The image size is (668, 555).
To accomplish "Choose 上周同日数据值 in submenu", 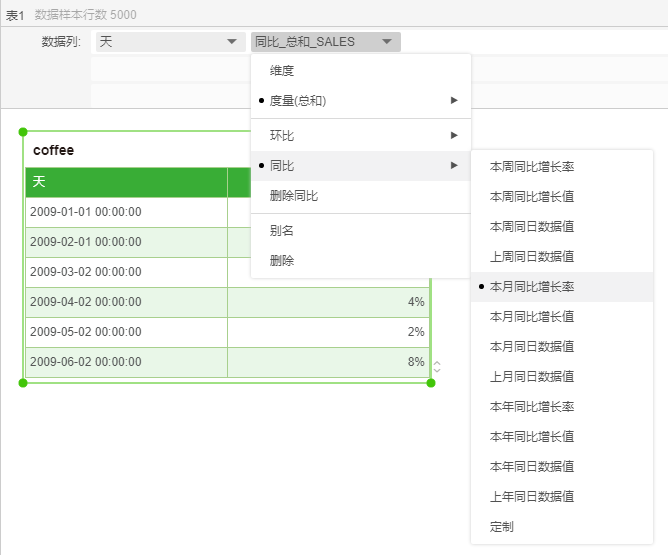I will point(531,257).
